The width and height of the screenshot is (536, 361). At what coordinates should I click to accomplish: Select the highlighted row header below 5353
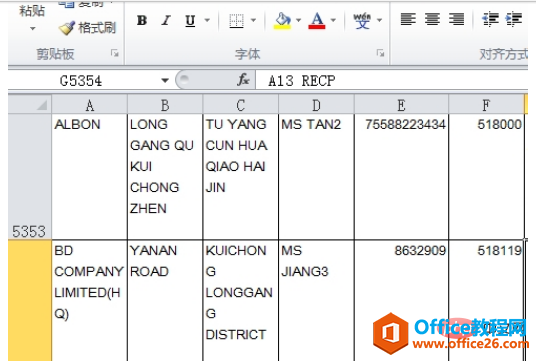pos(30,300)
